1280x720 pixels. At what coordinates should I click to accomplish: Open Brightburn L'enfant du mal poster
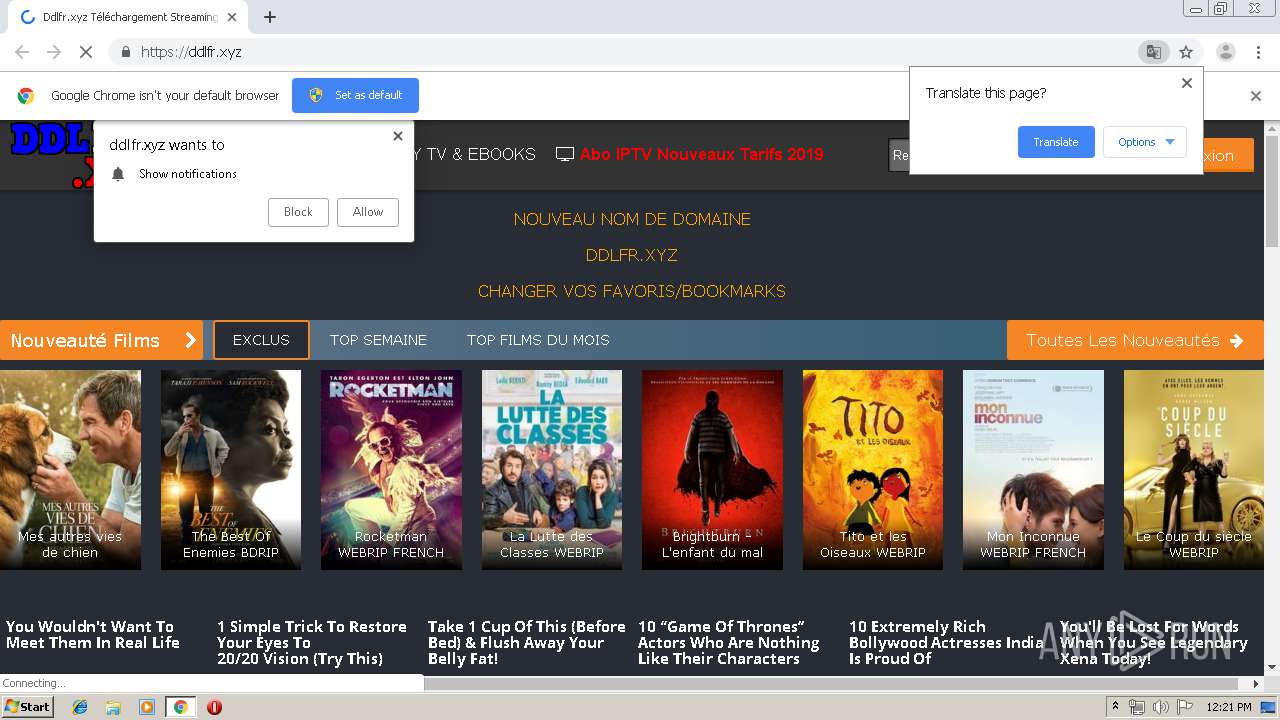[712, 470]
